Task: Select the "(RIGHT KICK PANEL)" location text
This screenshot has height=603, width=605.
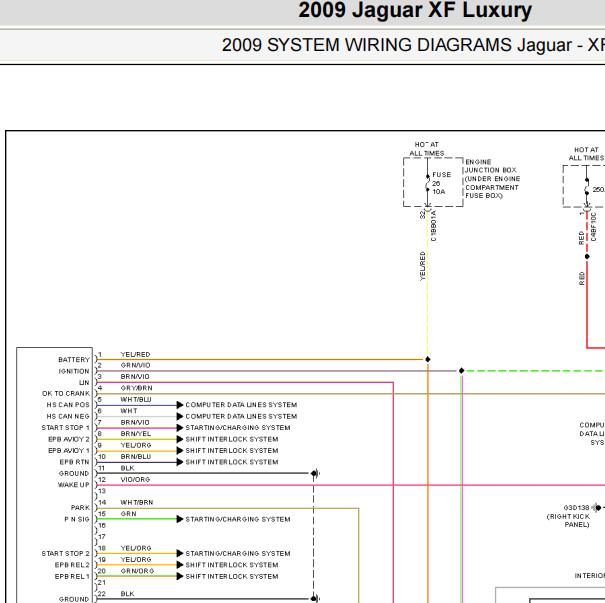Action: [568, 520]
